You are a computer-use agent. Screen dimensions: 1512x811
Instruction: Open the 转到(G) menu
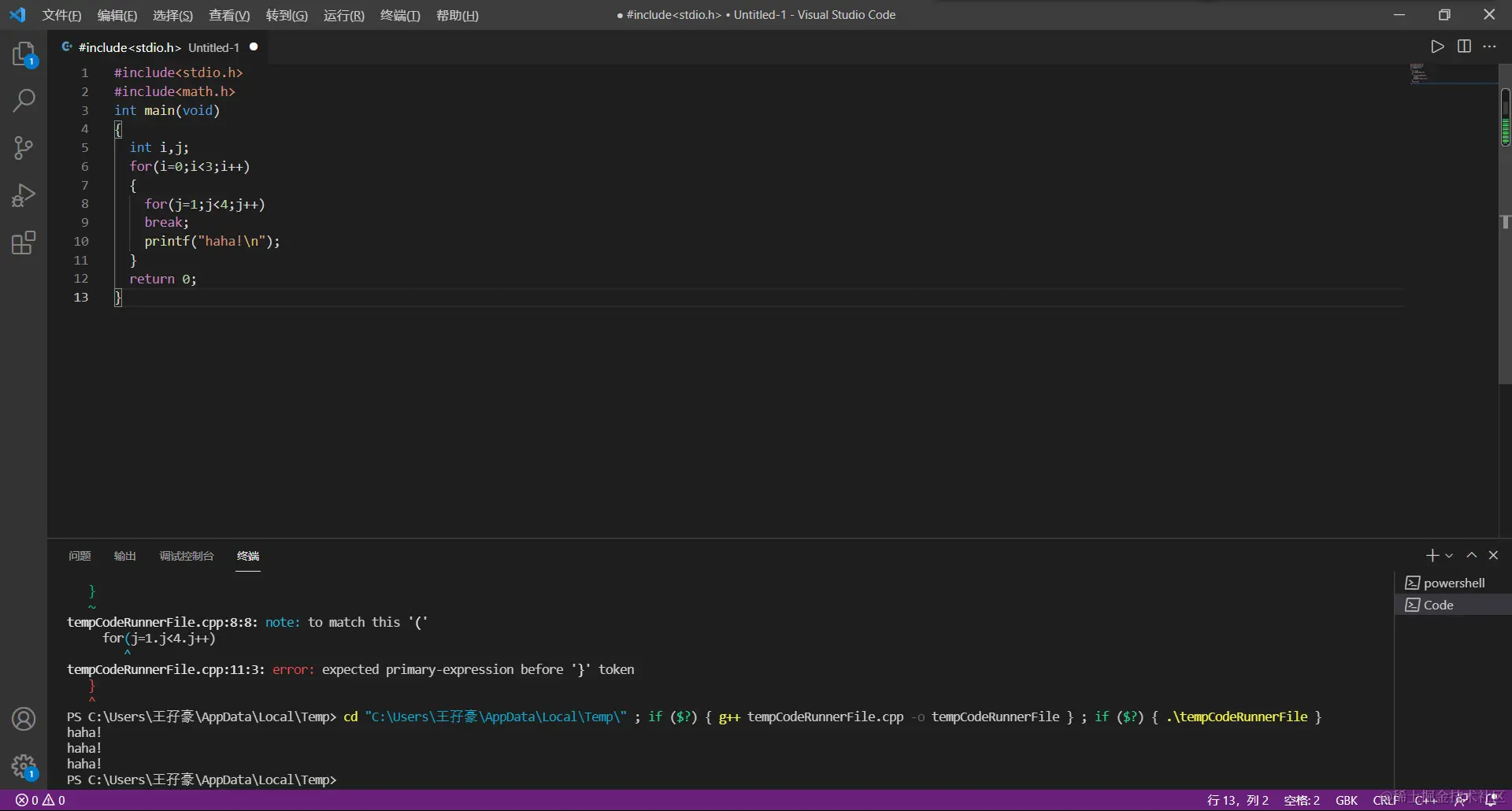(287, 15)
